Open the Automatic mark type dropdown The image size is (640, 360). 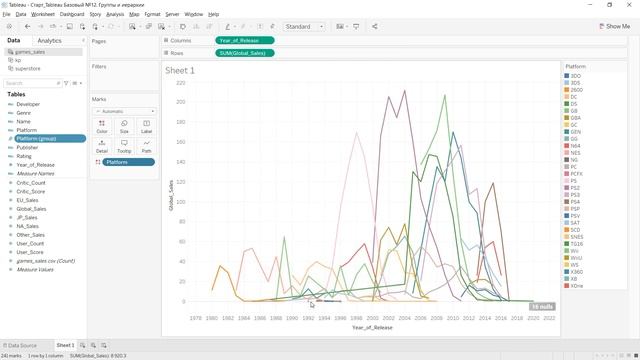124,111
